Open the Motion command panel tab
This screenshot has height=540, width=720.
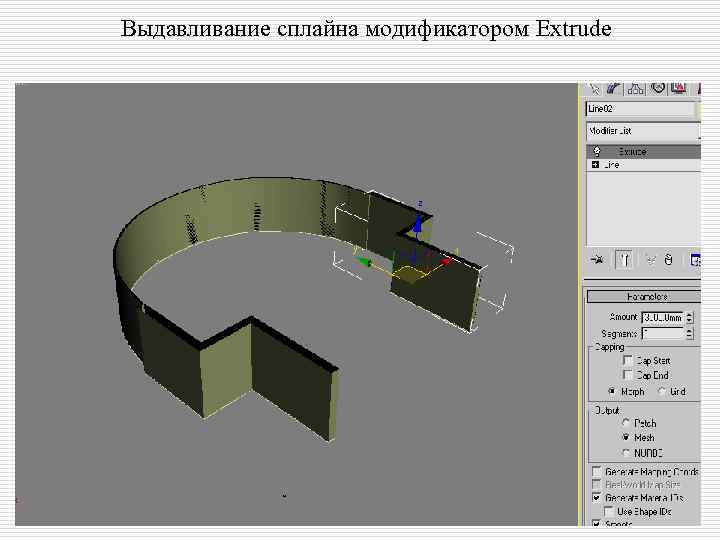tap(658, 89)
